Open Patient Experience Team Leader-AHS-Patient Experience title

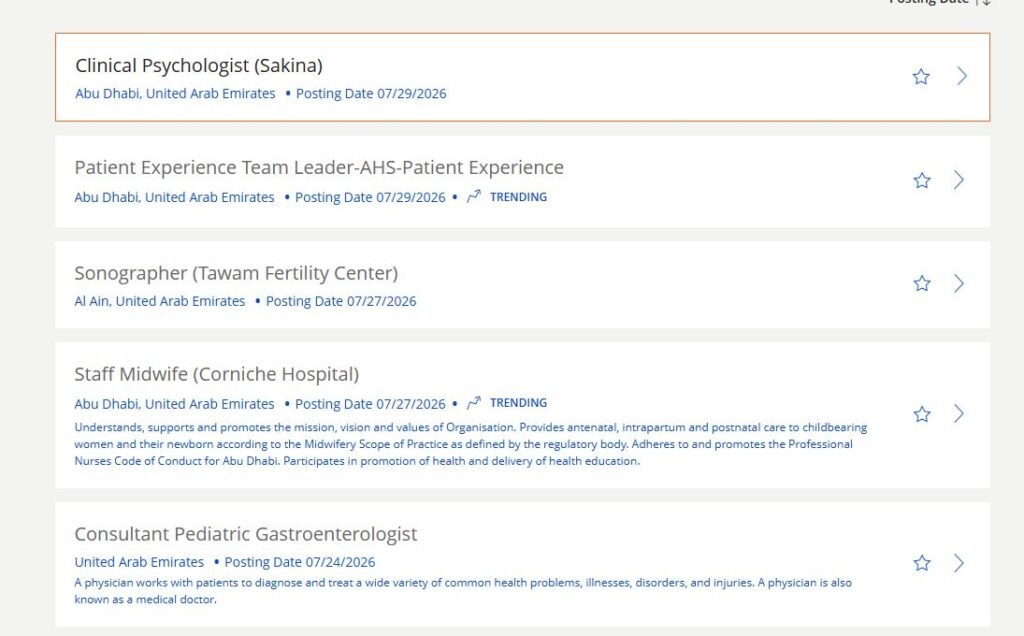click(319, 168)
